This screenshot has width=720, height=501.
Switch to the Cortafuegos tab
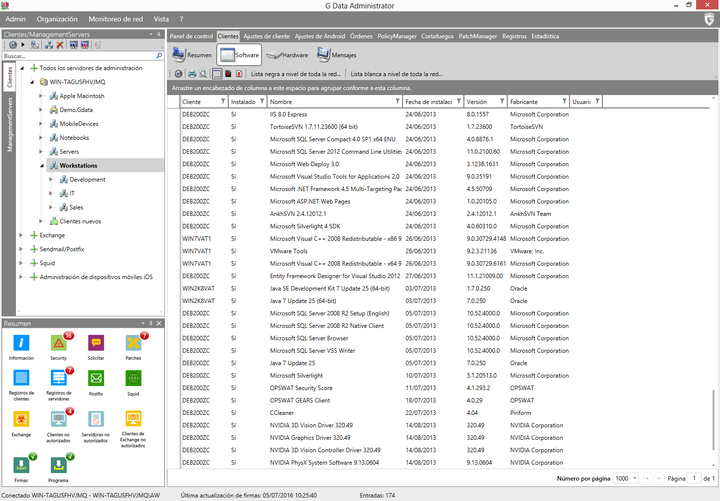click(437, 36)
